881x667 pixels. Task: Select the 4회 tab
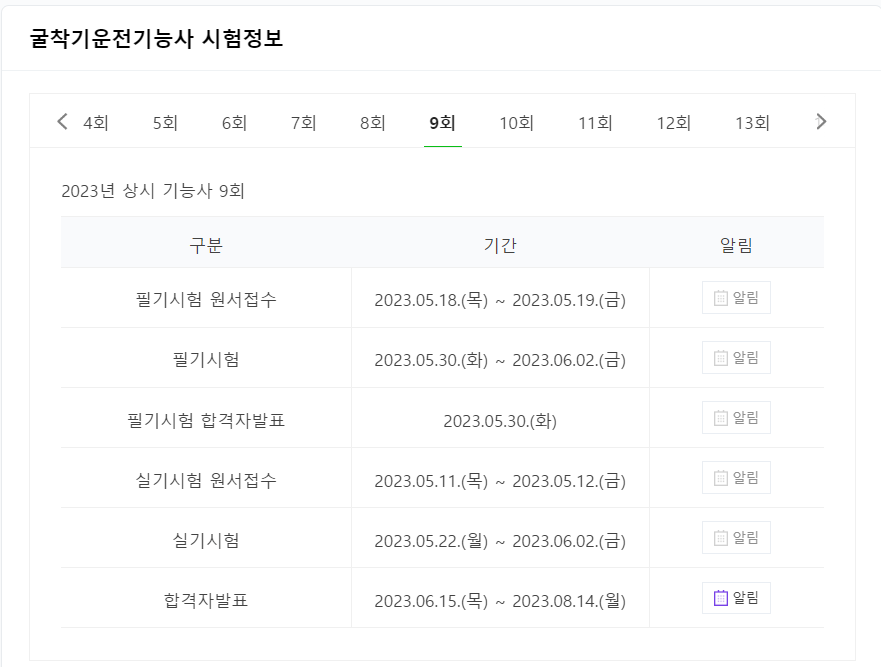[x=96, y=123]
